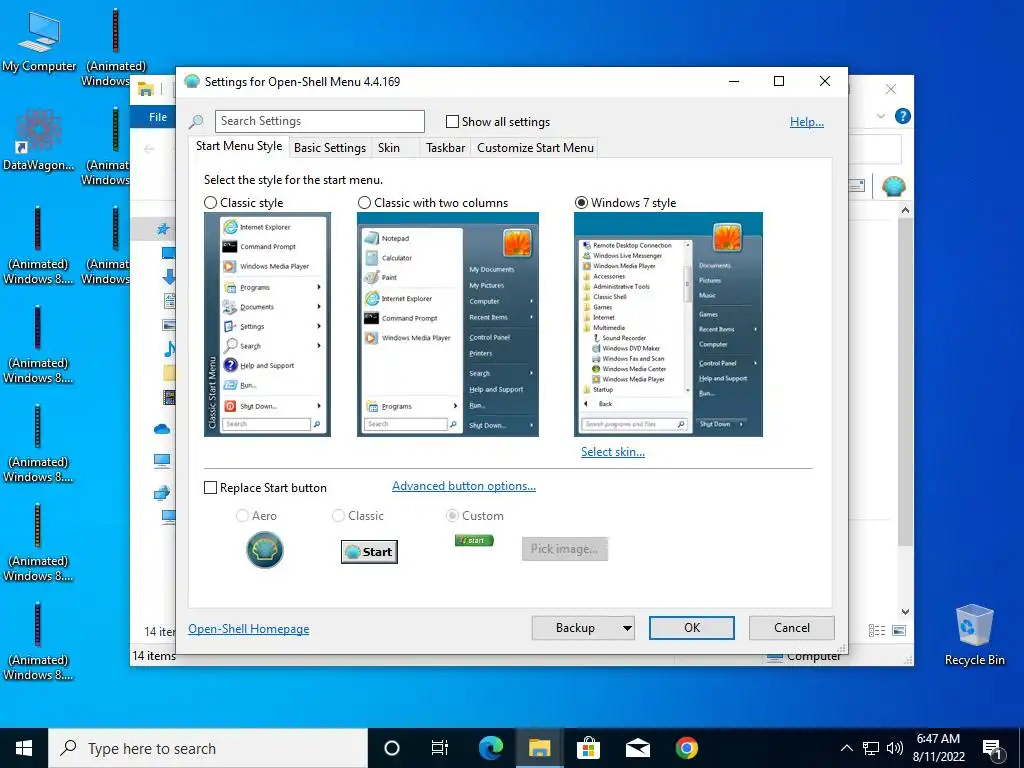
Task: Open the Backup dropdown button
Action: (583, 628)
